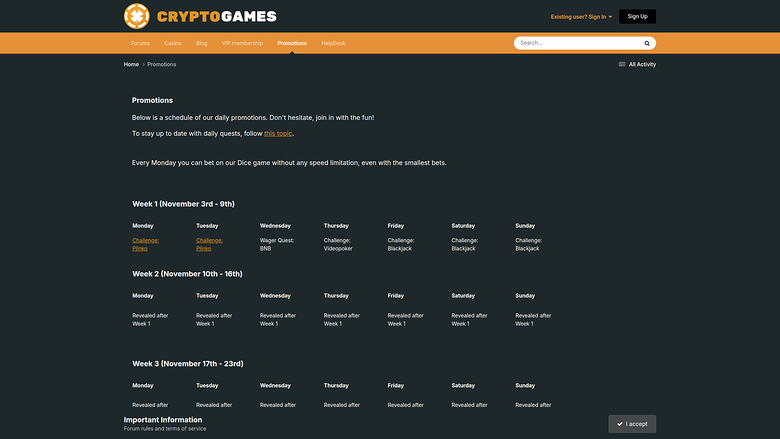Click the Sign Up button

point(637,16)
